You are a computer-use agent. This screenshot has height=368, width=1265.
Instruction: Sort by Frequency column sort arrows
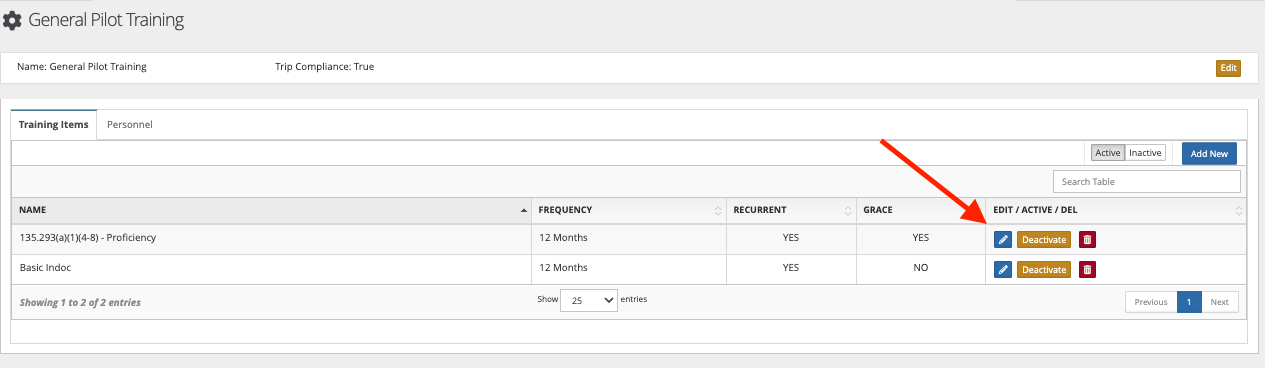point(717,210)
